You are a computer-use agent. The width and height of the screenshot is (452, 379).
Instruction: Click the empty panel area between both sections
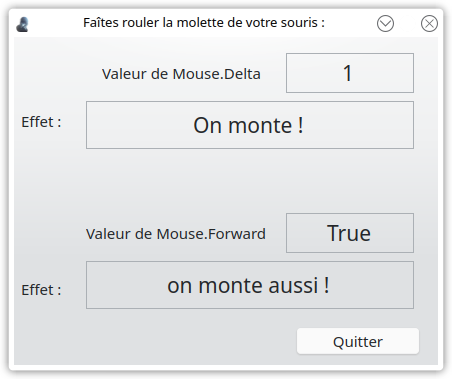[226, 181]
